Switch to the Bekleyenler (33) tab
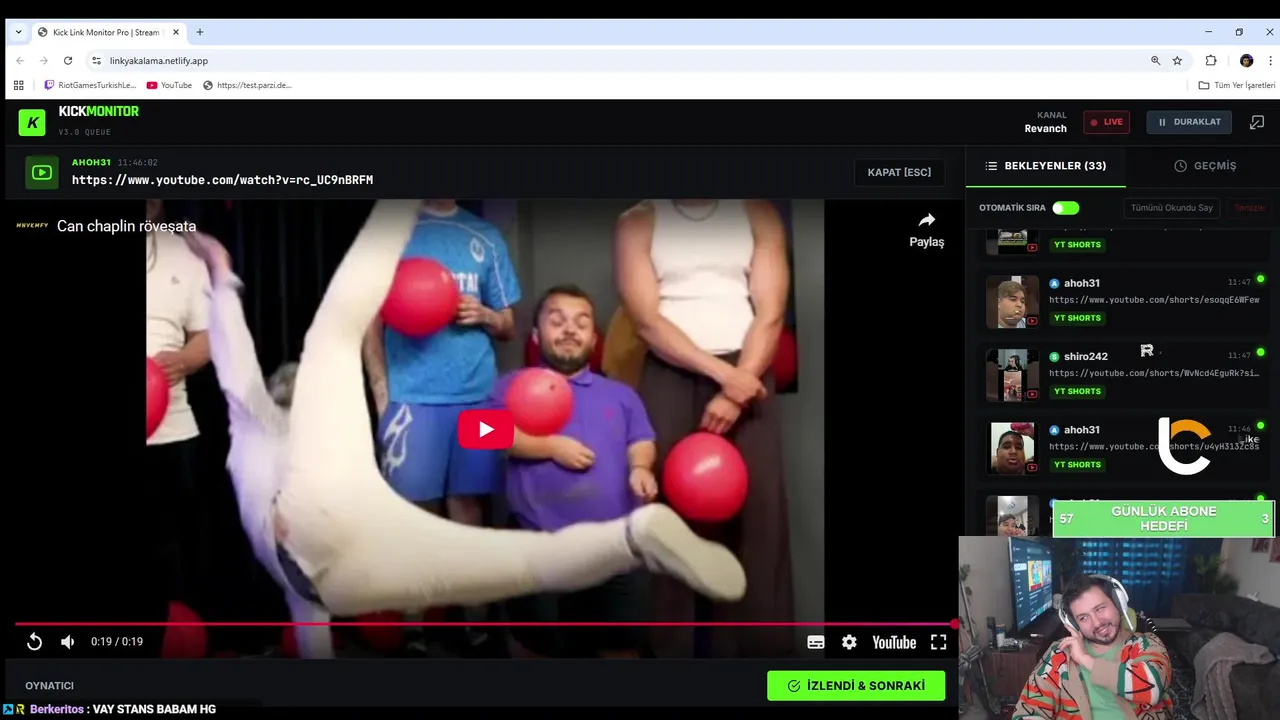Viewport: 1280px width, 720px height. click(1045, 166)
